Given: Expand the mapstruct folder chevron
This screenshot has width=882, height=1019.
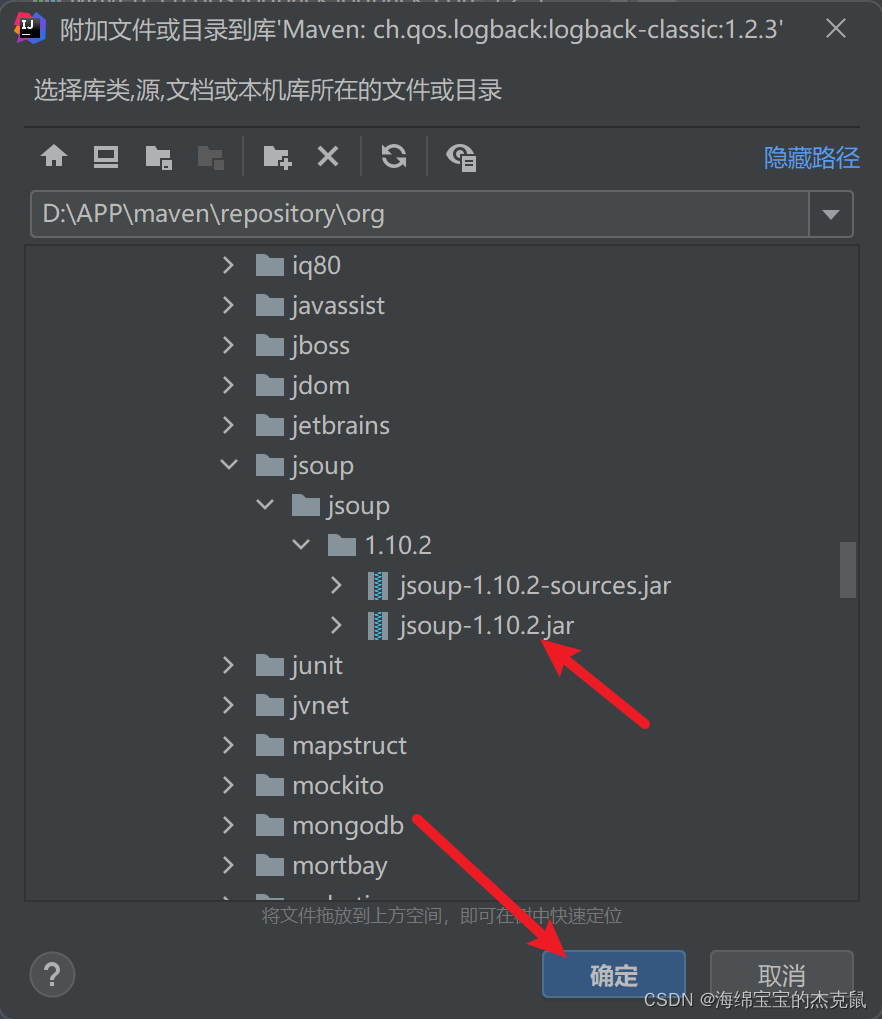Looking at the screenshot, I should pyautogui.click(x=228, y=745).
